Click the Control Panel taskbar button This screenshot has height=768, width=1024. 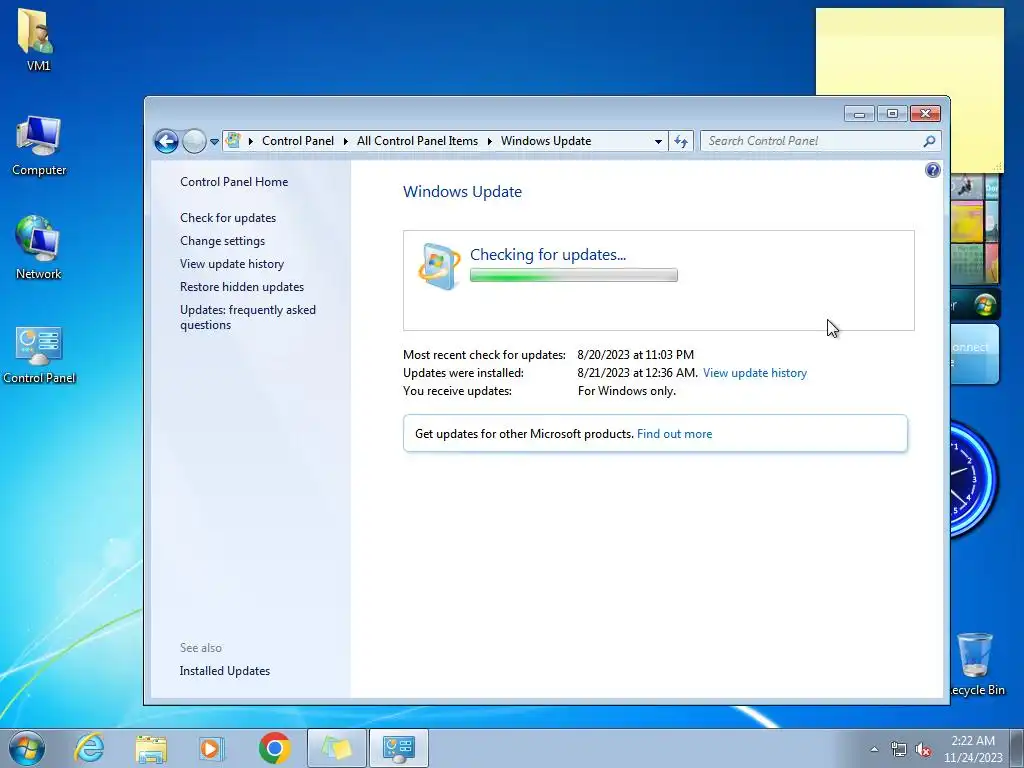399,748
